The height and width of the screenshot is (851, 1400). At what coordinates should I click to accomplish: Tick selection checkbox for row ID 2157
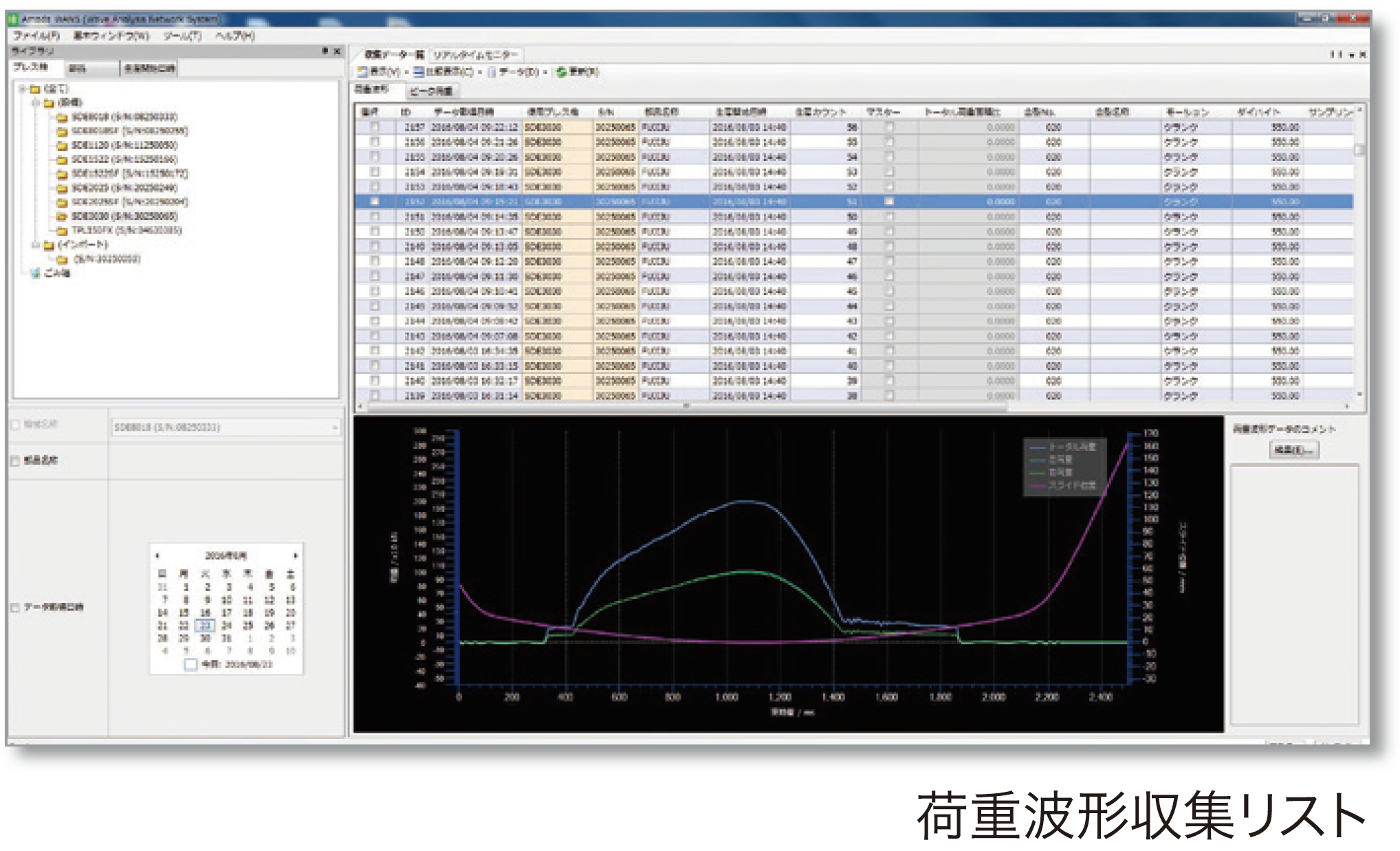pos(375,127)
